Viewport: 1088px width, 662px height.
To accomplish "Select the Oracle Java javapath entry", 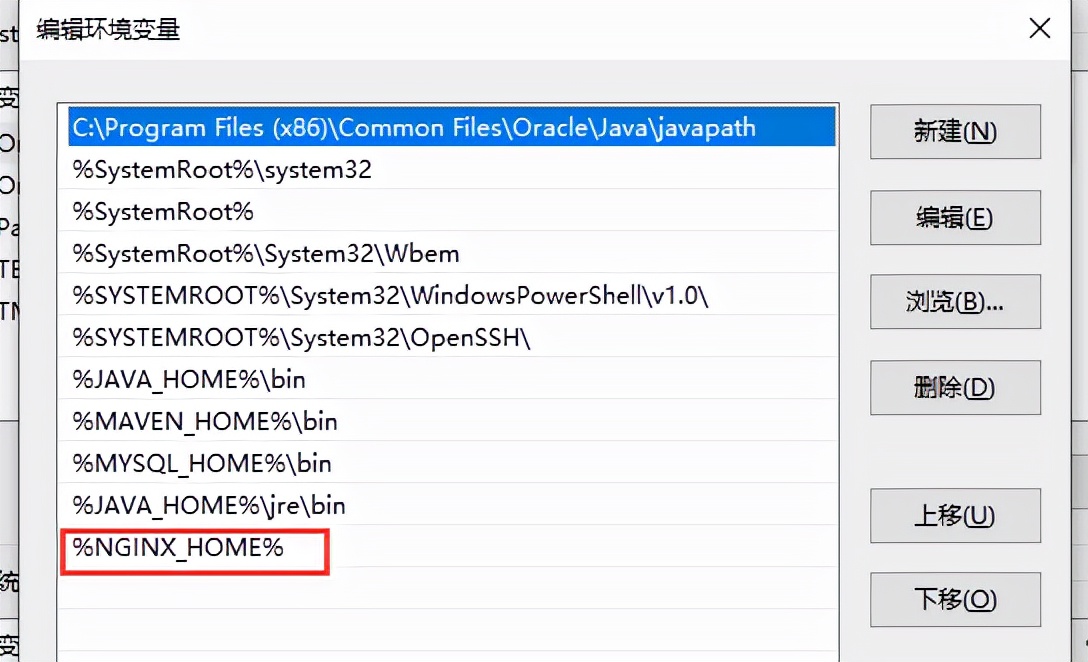I will coord(410,127).
